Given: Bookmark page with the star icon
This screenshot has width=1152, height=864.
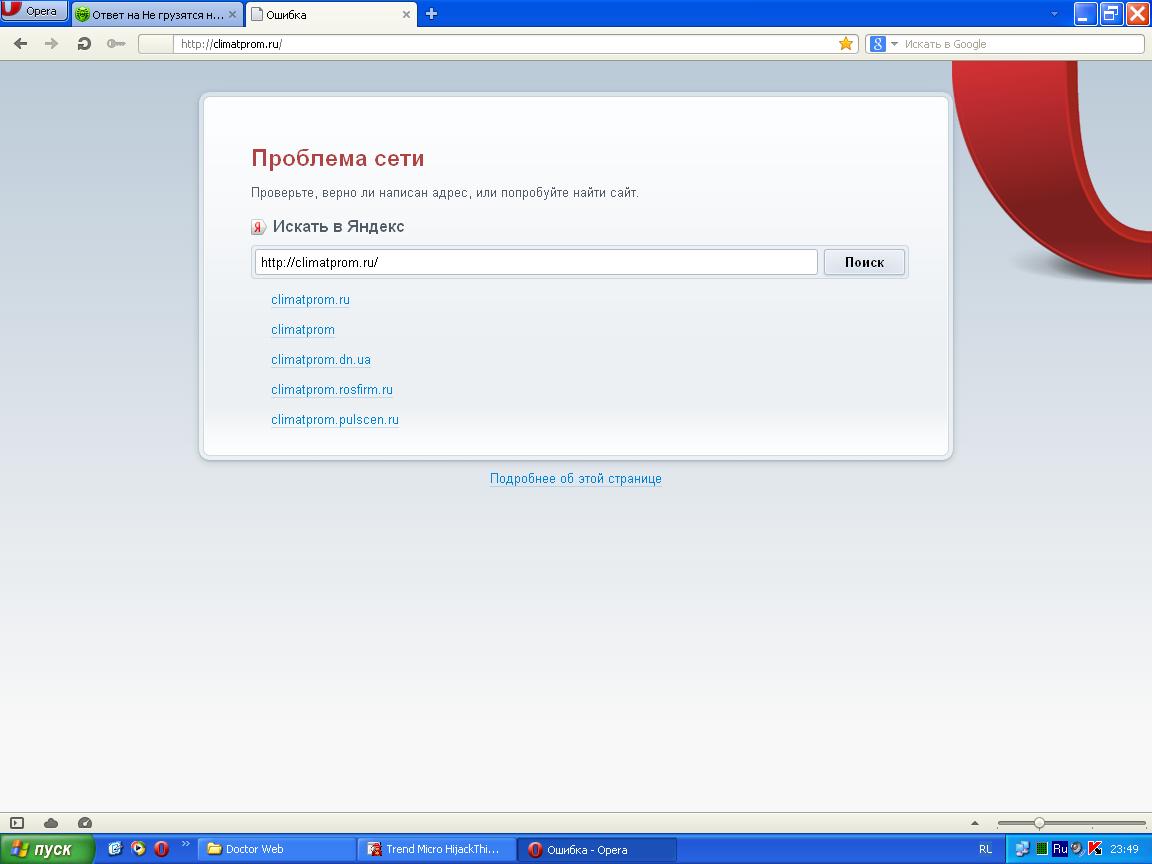Looking at the screenshot, I should (x=846, y=44).
